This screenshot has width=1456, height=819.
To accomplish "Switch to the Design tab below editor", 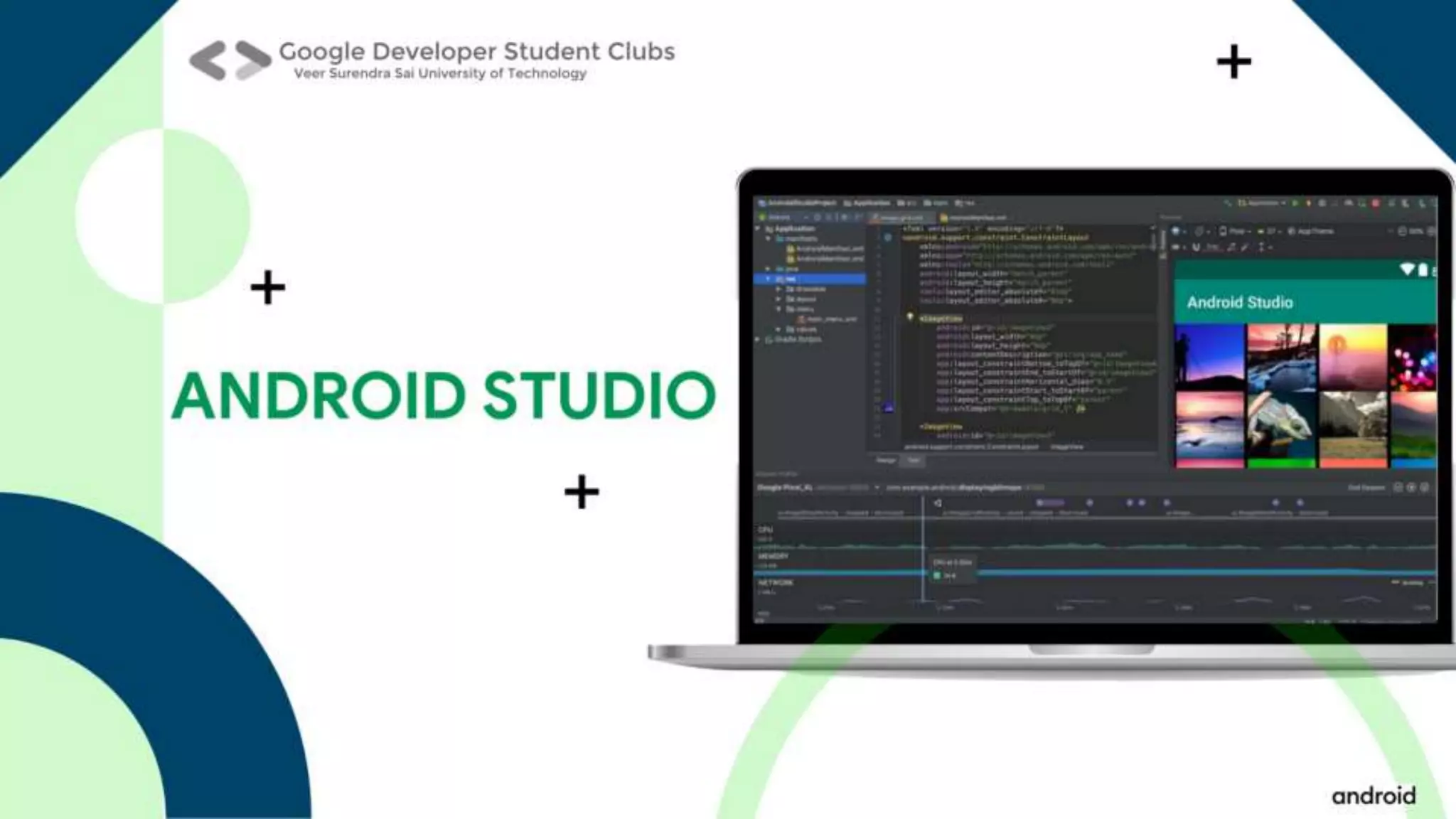I will pyautogui.click(x=886, y=461).
